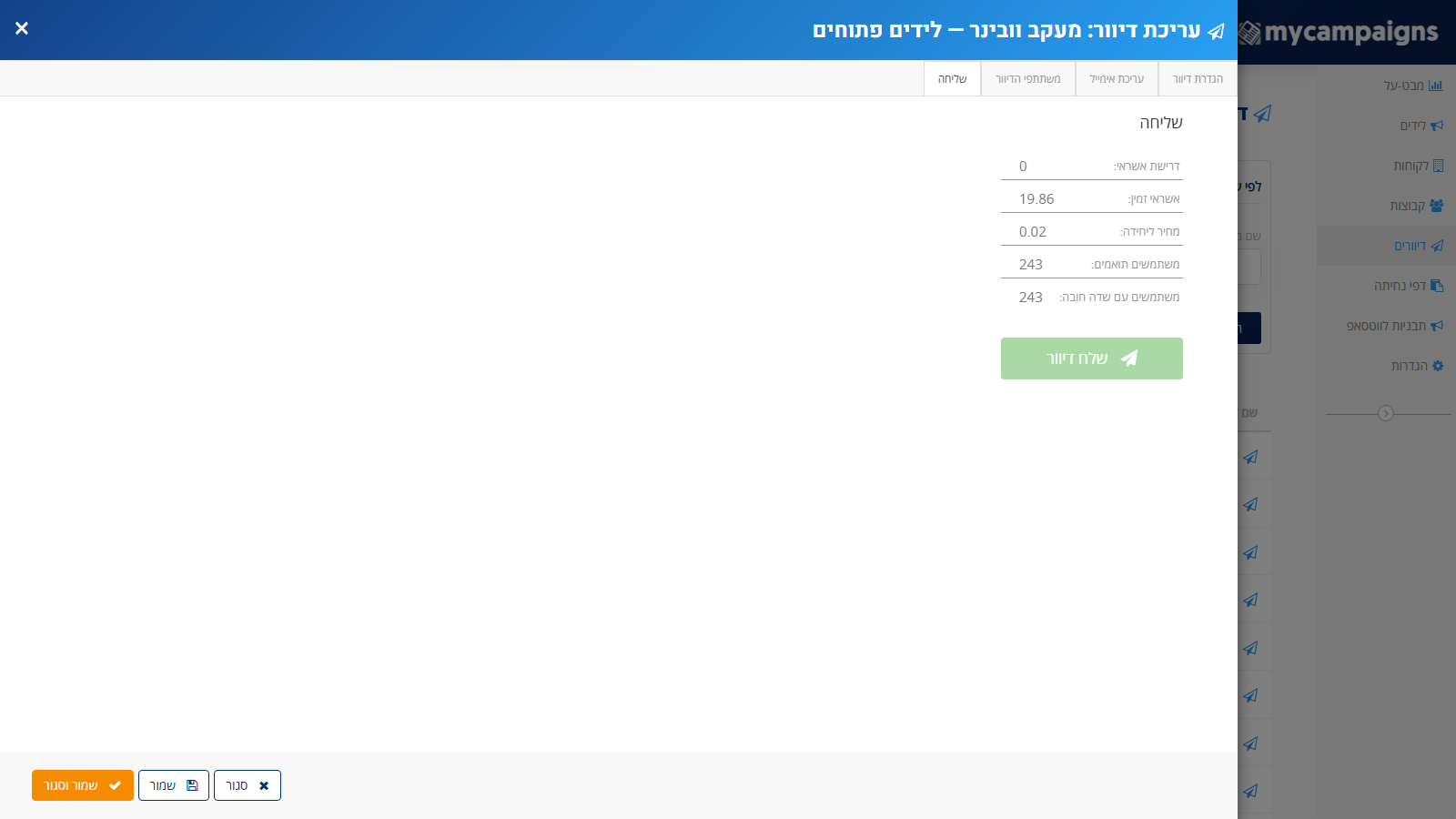Image resolution: width=1456 pixels, height=819 pixels.
Task: Open לקוחות in the sidebar
Action: point(1386,166)
